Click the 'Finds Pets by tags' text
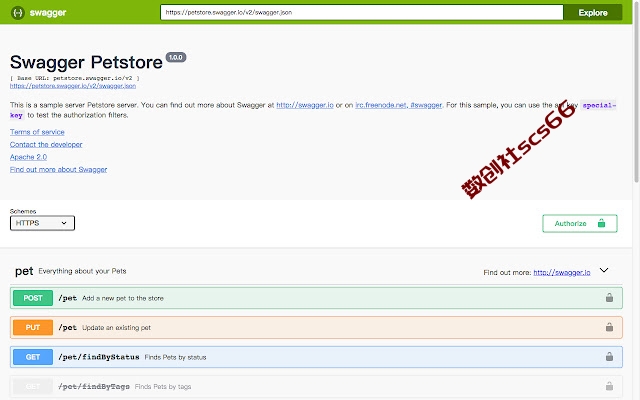640x400 pixels. (163, 387)
